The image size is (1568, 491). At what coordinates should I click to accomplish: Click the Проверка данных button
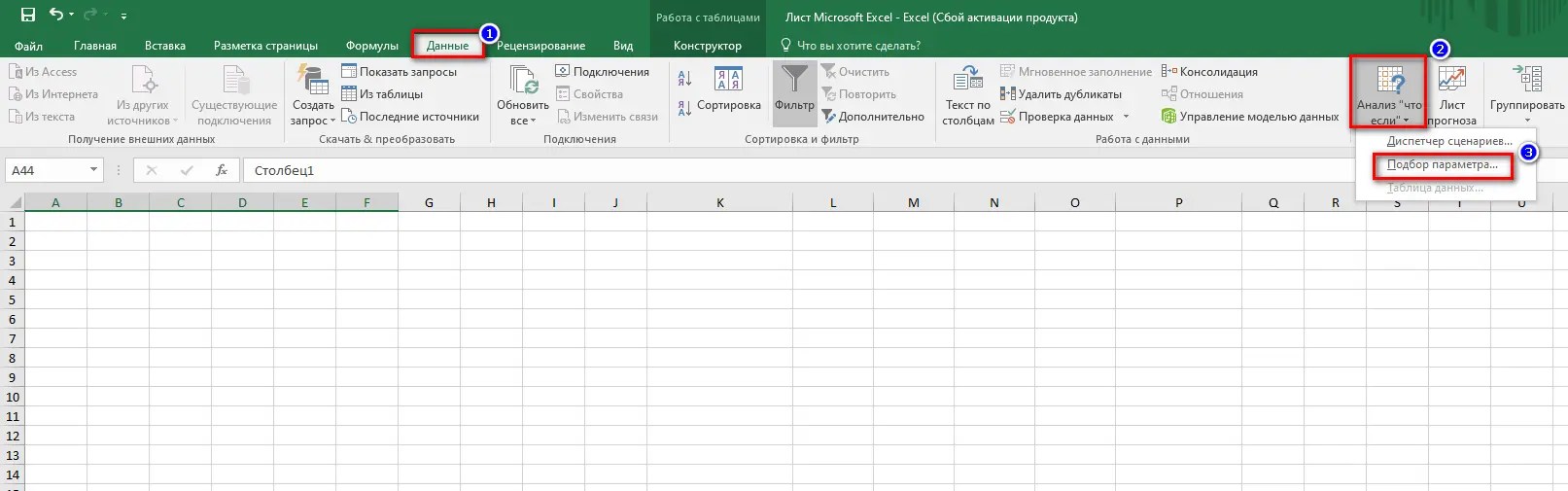point(1058,117)
